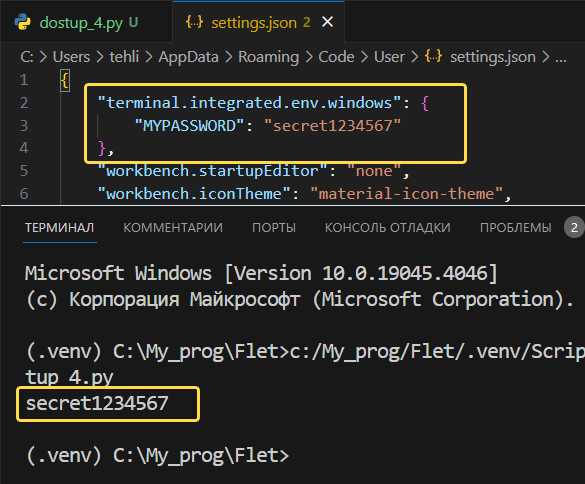Click the modified count 2 on settings.json tab

(307, 23)
